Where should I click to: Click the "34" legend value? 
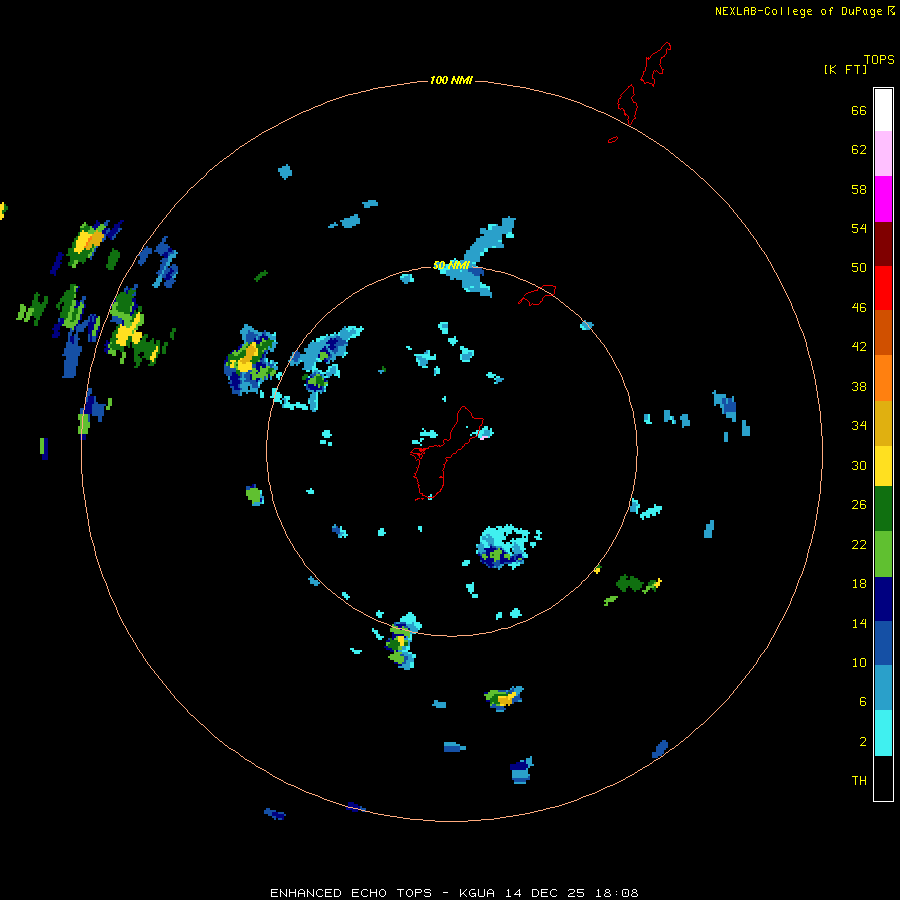pyautogui.click(x=859, y=426)
